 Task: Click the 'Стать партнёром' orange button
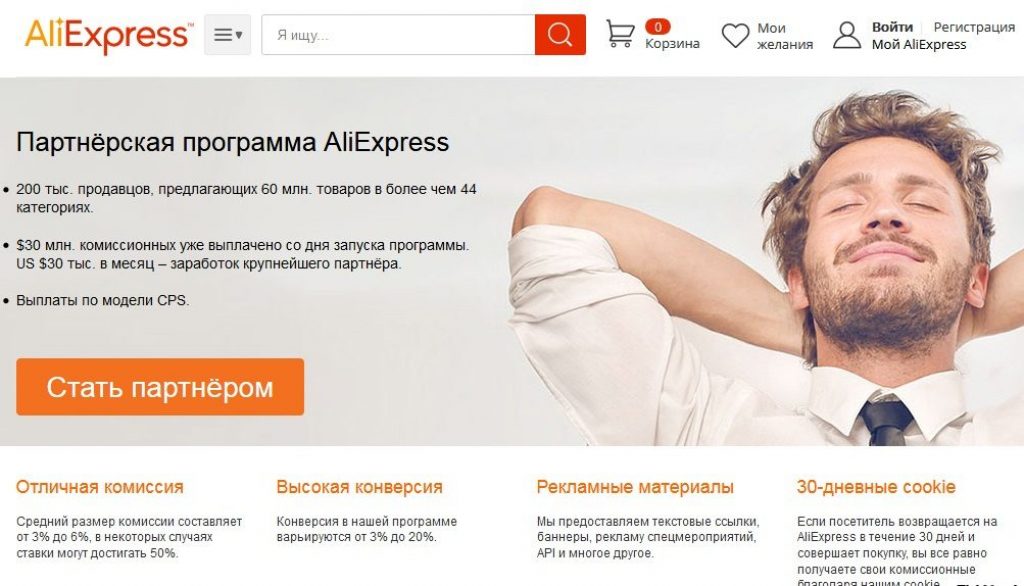160,387
